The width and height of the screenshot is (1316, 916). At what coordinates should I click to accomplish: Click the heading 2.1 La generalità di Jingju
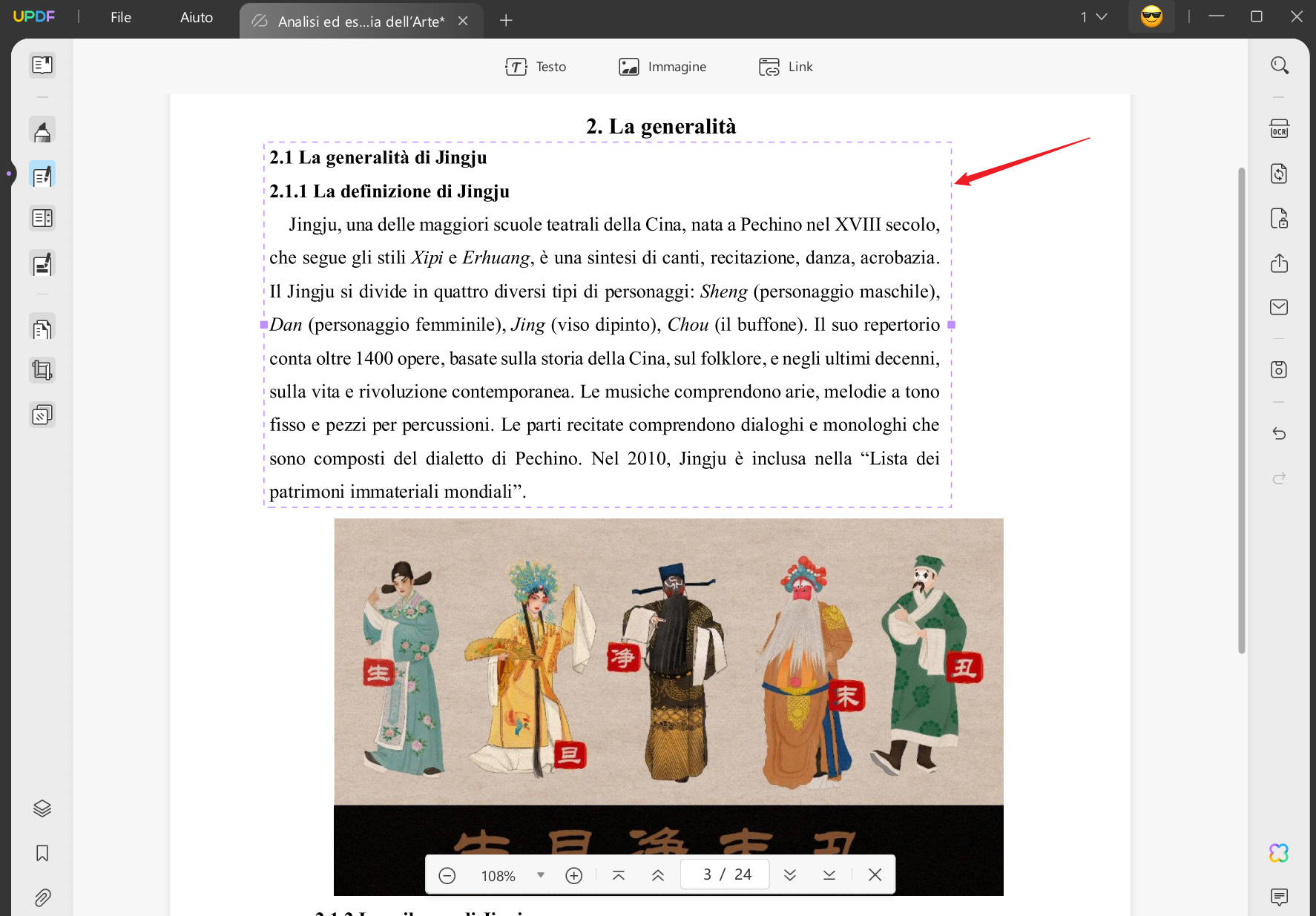[378, 157]
